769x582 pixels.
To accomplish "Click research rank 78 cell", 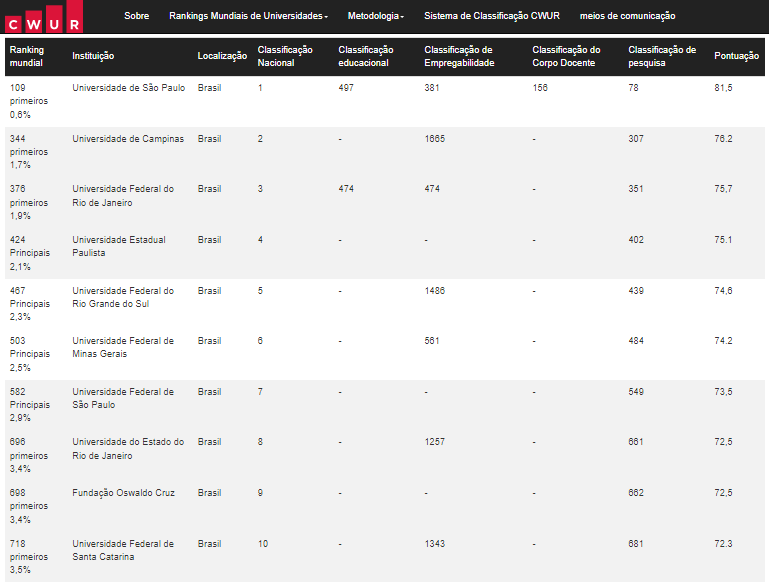I will click(634, 88).
